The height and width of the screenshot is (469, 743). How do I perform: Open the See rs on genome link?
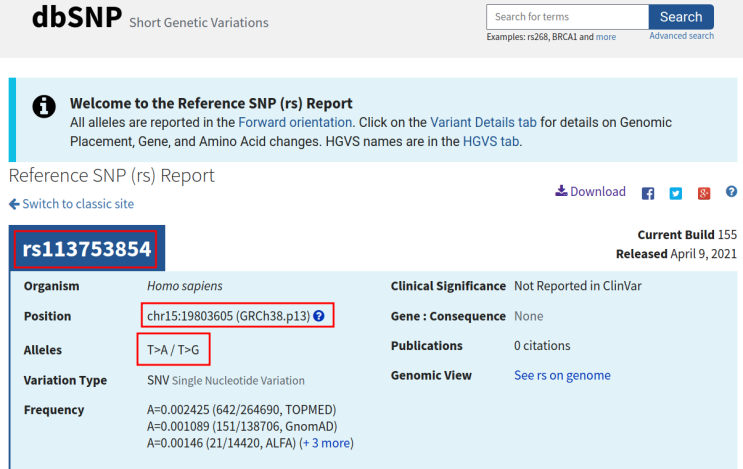[562, 376]
